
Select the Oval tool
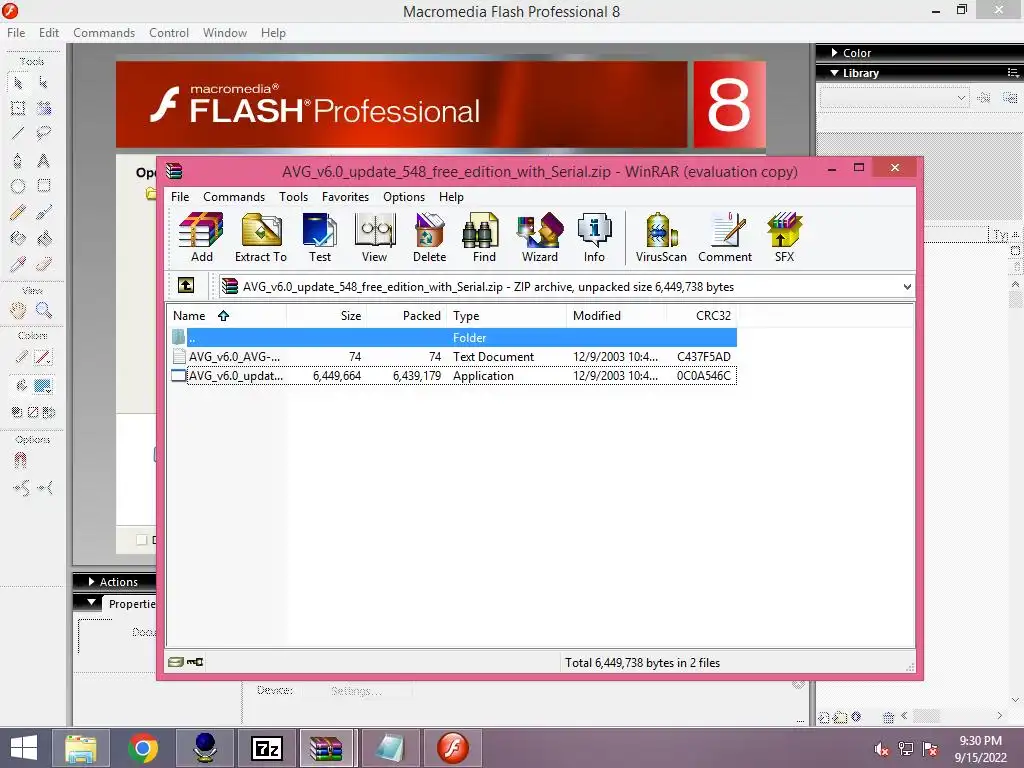18,186
